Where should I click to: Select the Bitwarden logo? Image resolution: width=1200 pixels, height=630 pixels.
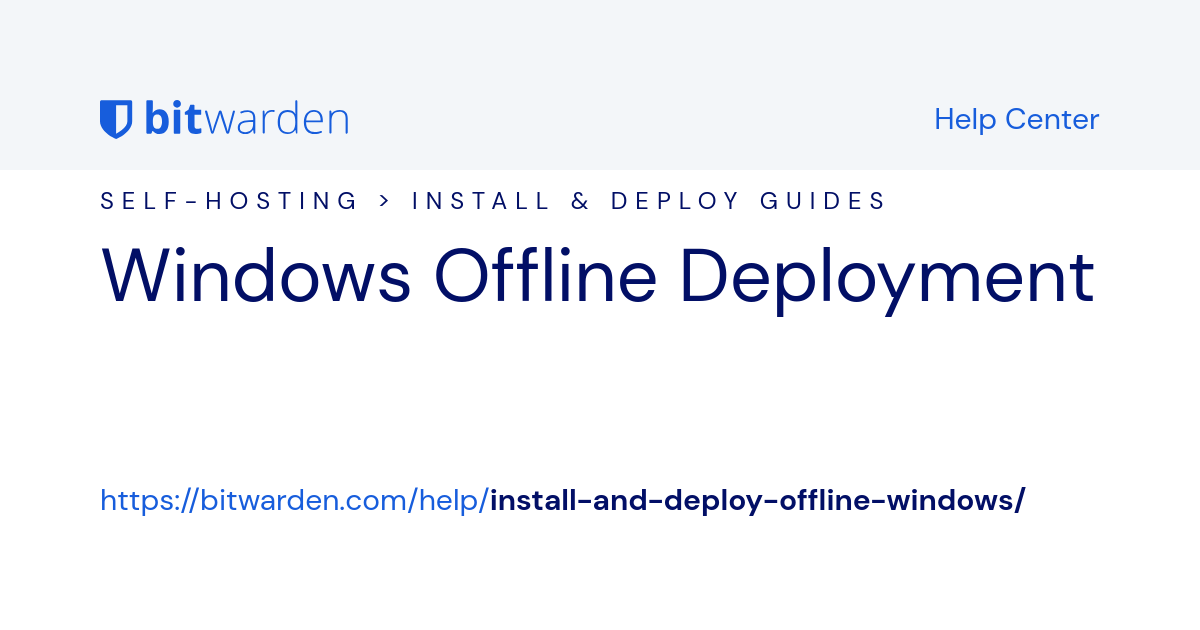coord(224,117)
